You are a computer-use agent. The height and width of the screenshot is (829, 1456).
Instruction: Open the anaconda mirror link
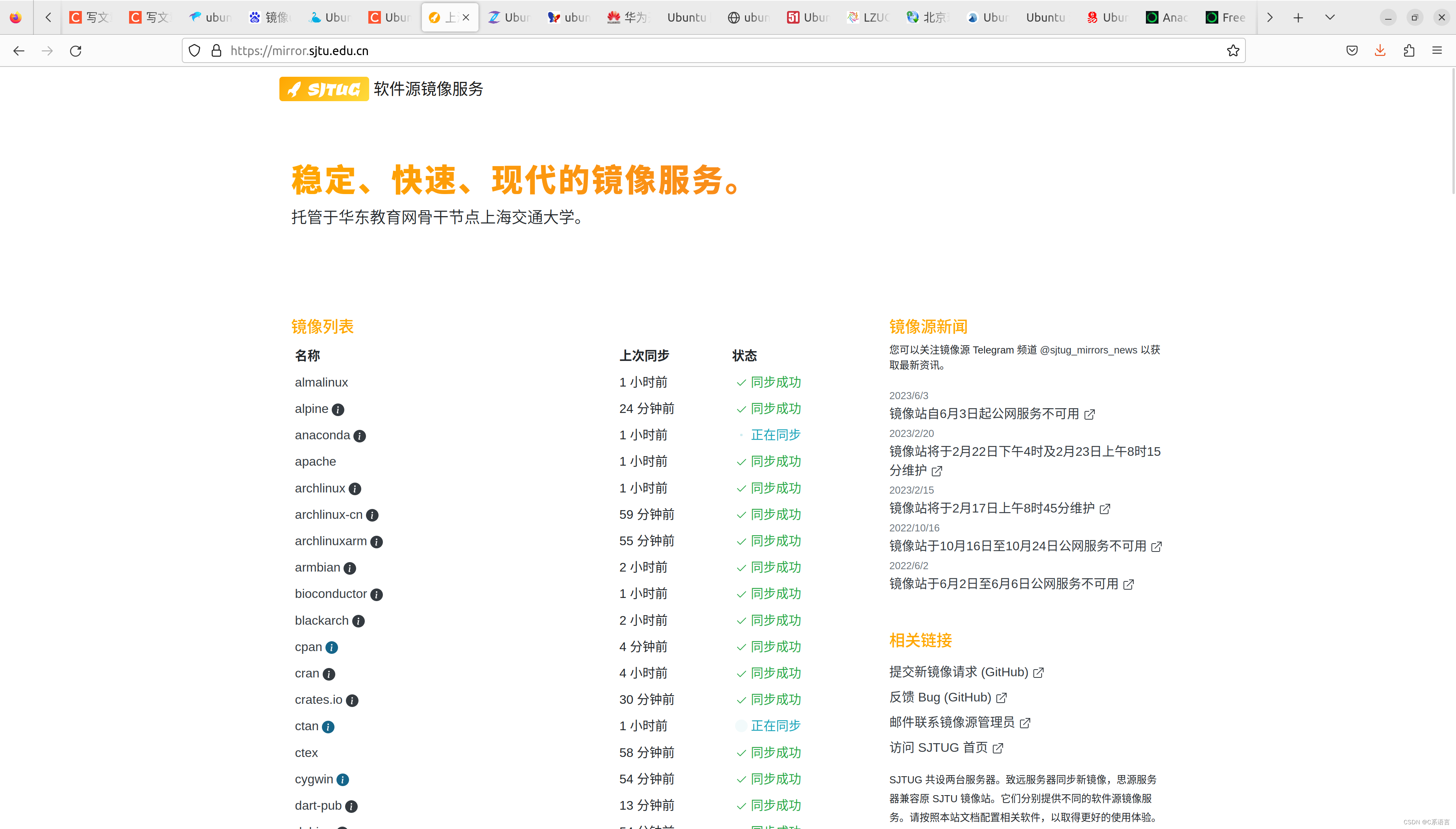[322, 436]
